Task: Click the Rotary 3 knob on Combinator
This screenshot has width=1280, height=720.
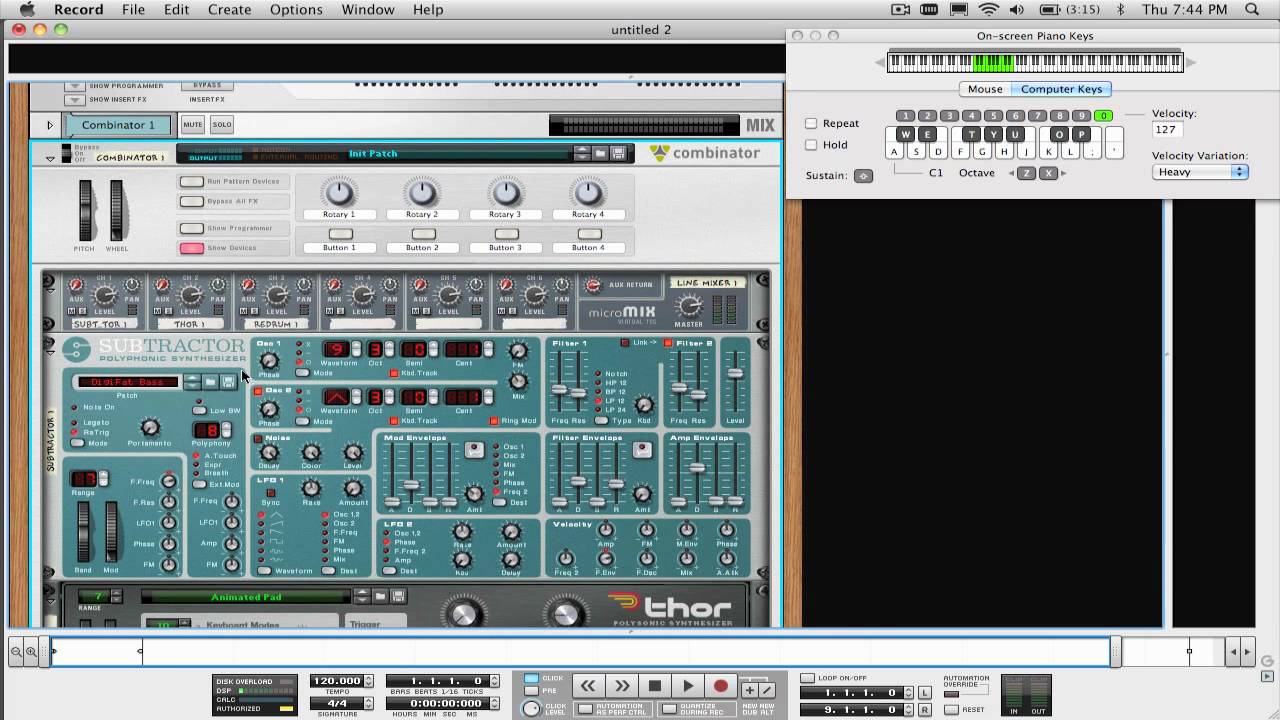Action: coord(505,192)
